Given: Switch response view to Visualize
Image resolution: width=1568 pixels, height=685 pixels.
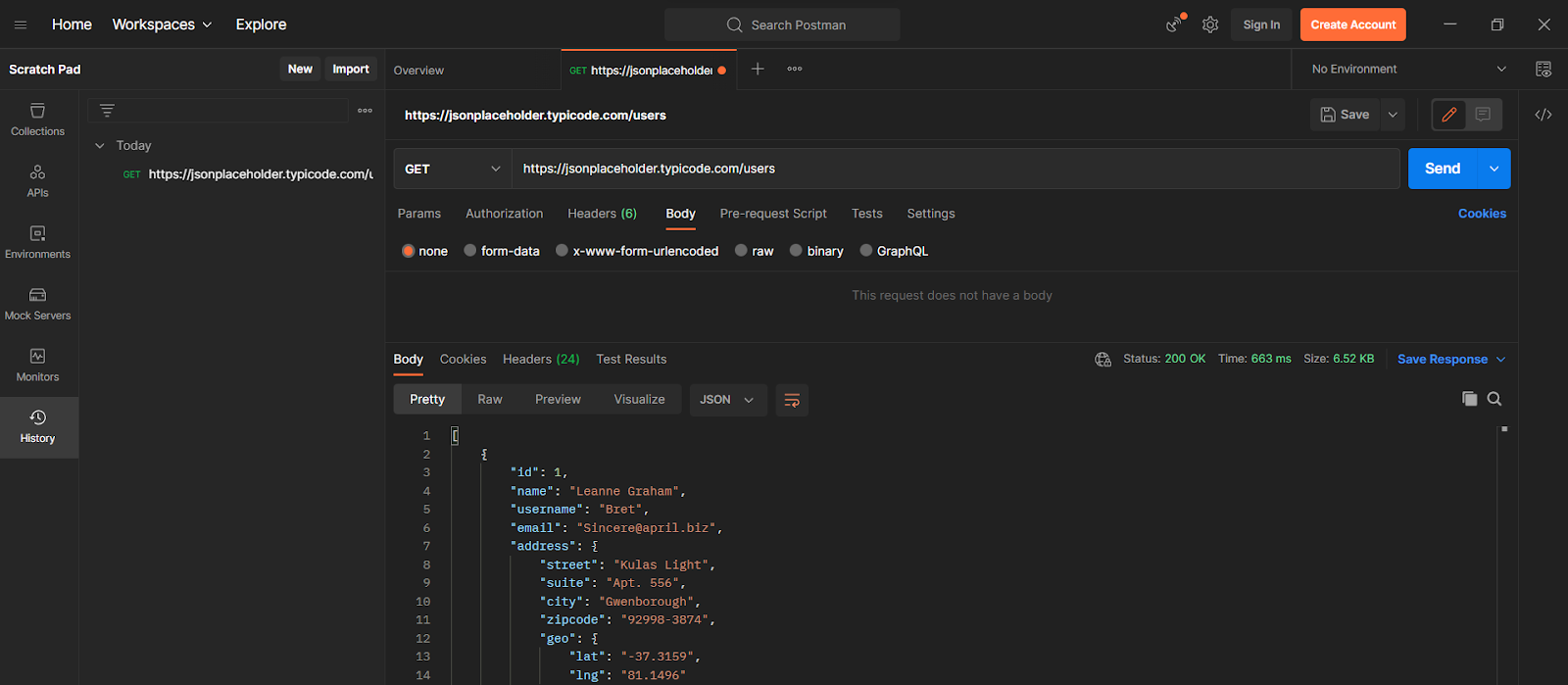Looking at the screenshot, I should point(639,400).
